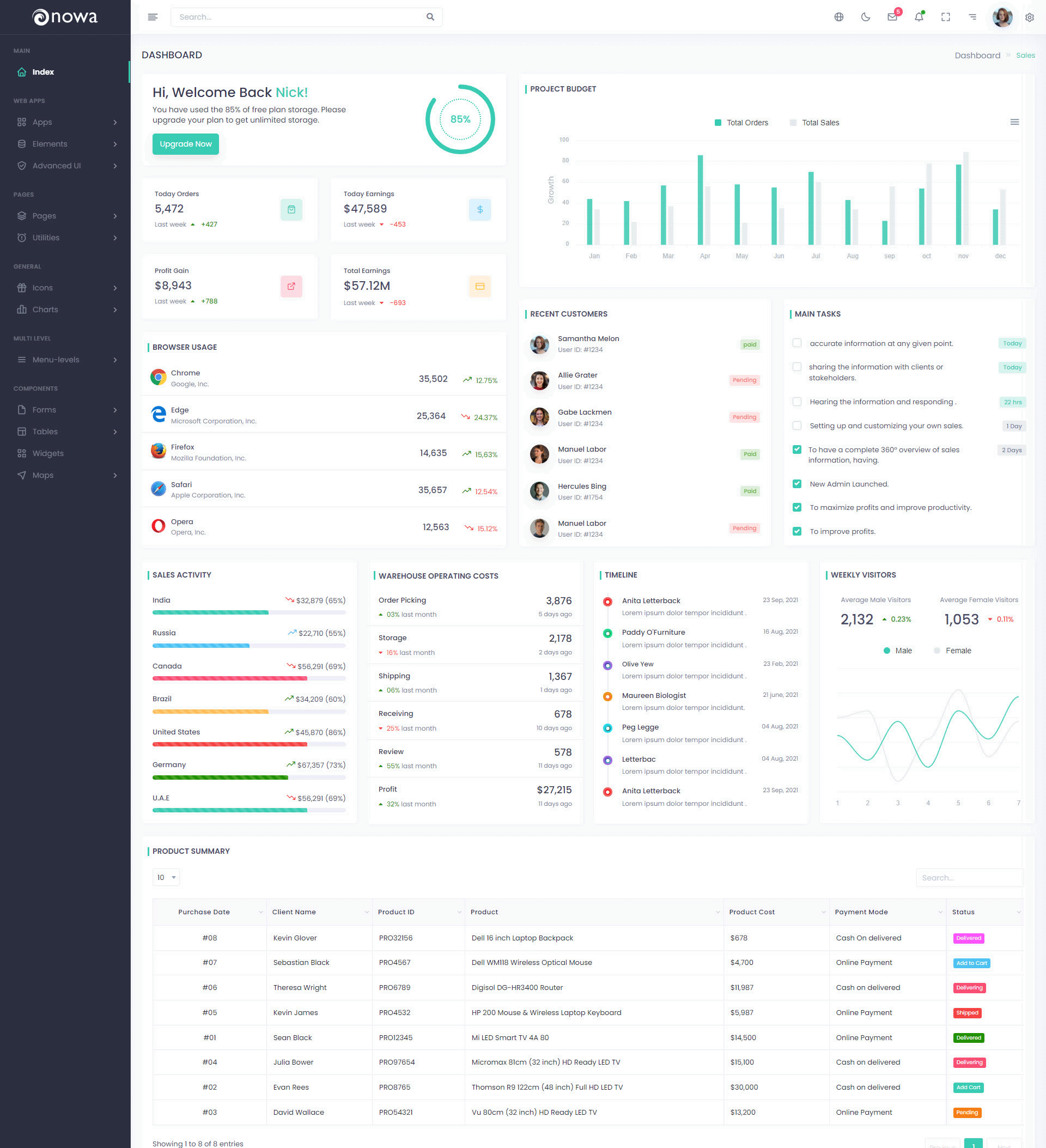Focus the Product Summary search field
The width and height of the screenshot is (1046, 1148).
(x=969, y=878)
